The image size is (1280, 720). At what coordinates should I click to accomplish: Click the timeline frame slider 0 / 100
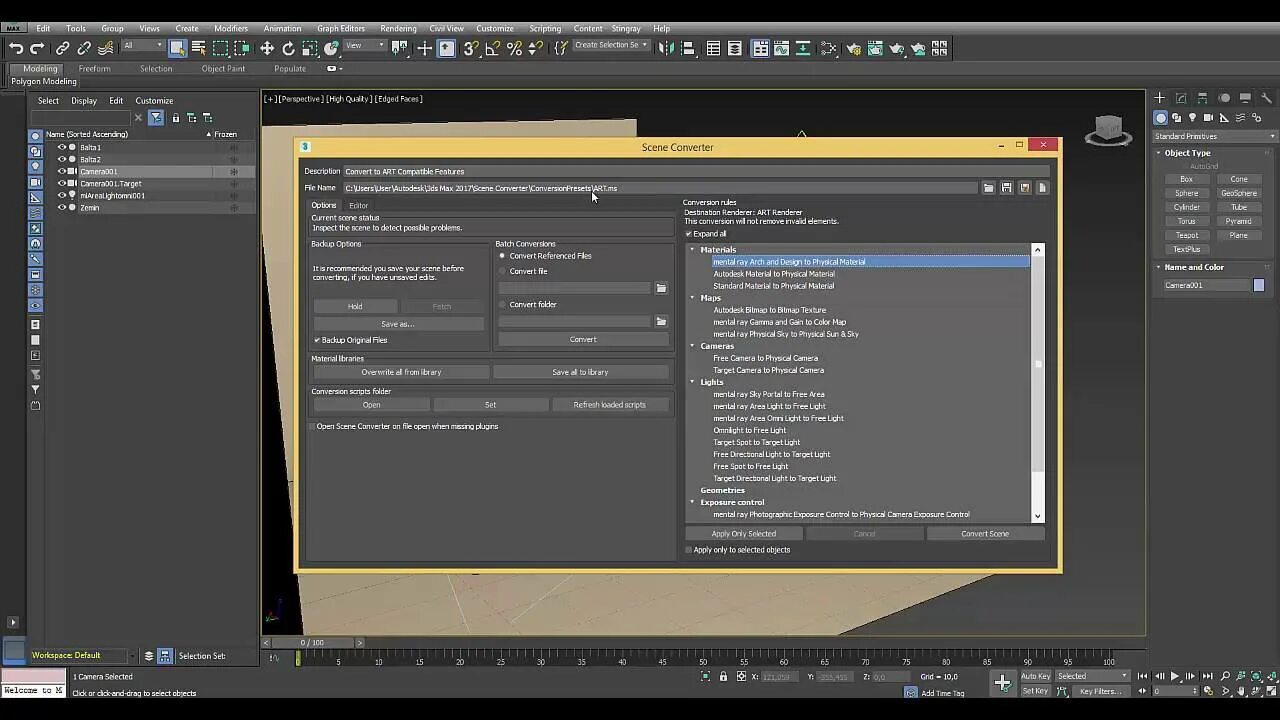312,642
